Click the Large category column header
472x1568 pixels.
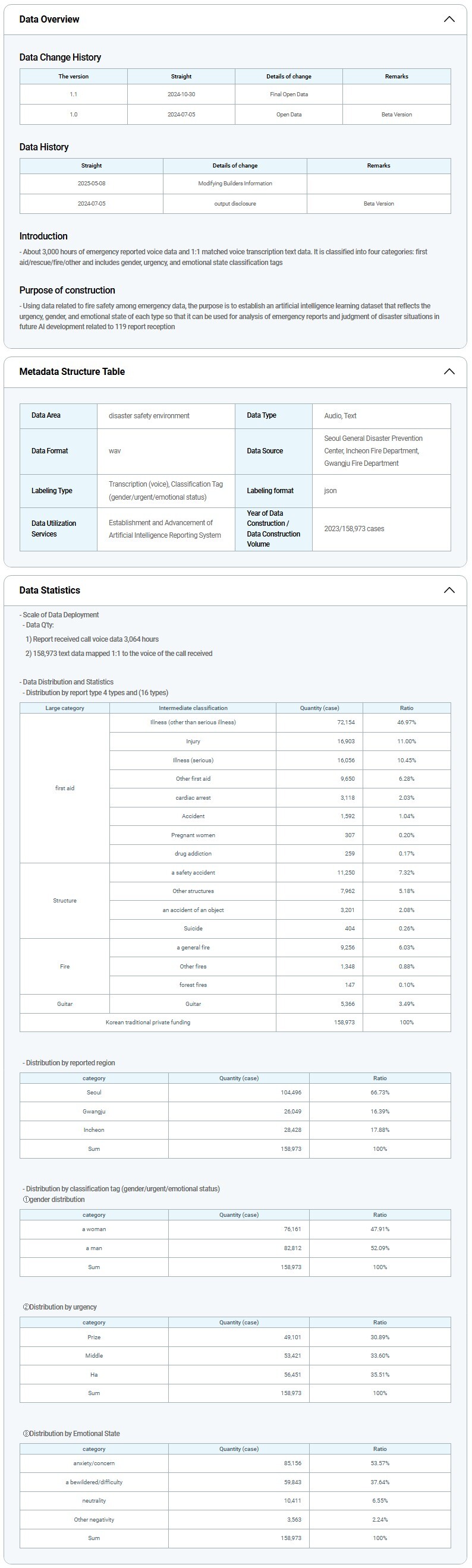65,708
